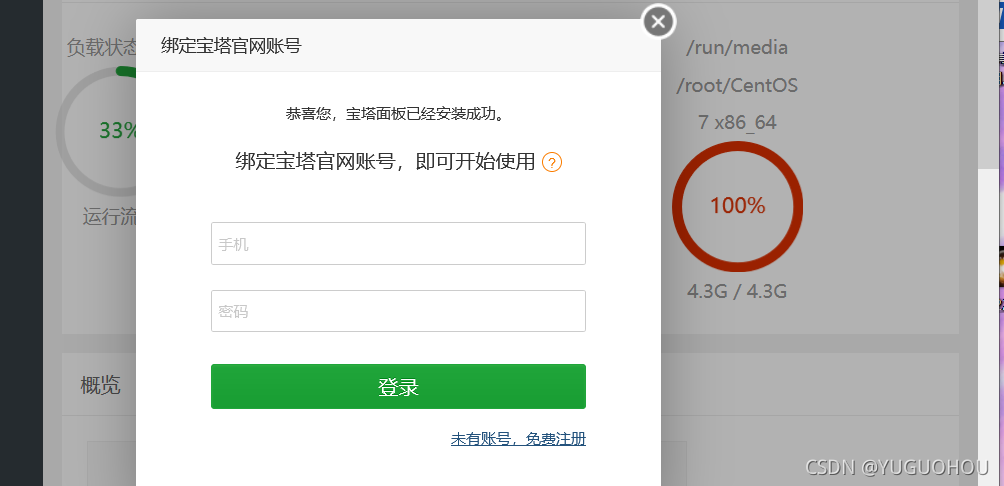The image size is (1004, 486).
Task: Click the /run/media mount path label
Action: (737, 47)
